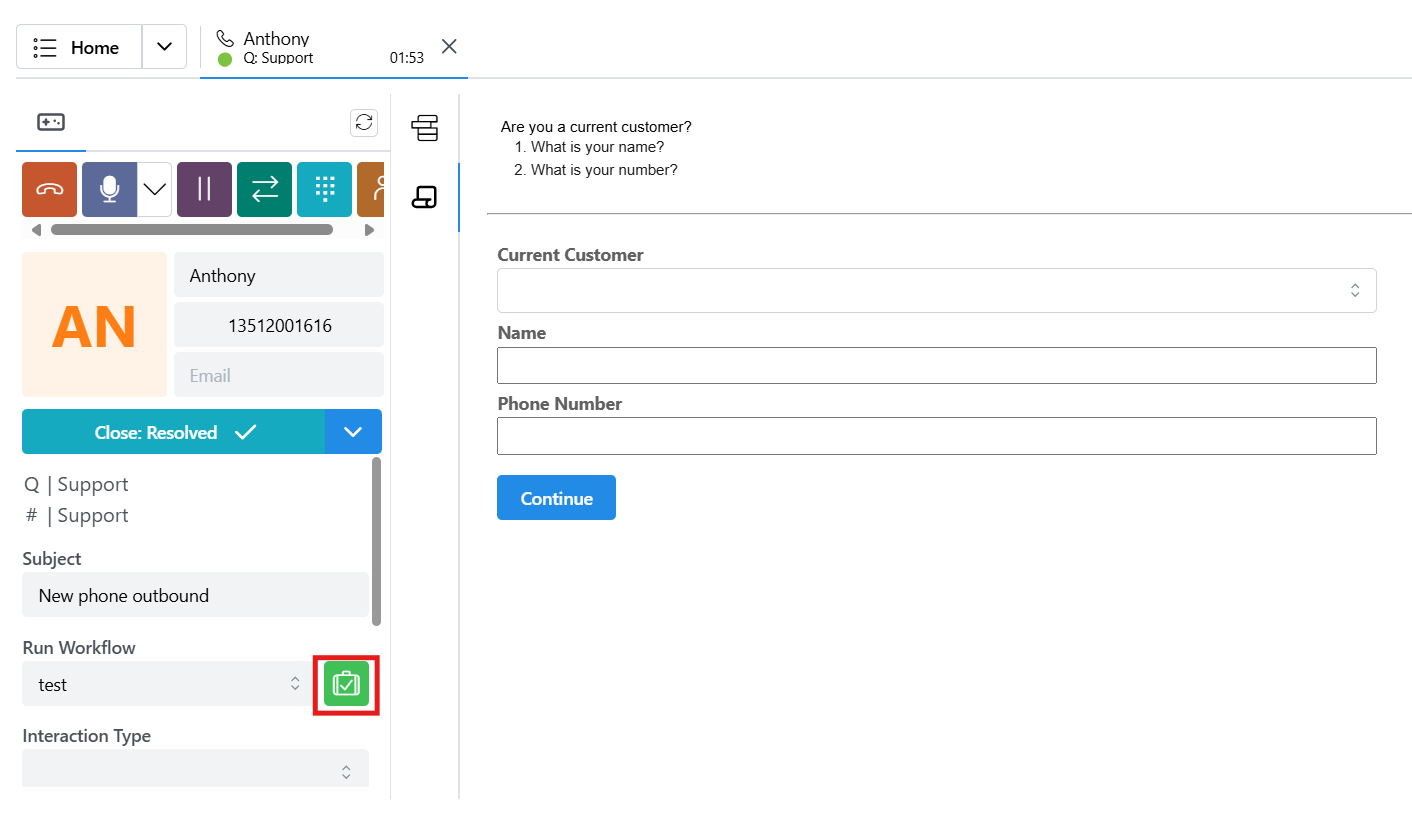The width and height of the screenshot is (1412, 815).
Task: Click the toolbar scroll right arrow
Action: tap(369, 230)
